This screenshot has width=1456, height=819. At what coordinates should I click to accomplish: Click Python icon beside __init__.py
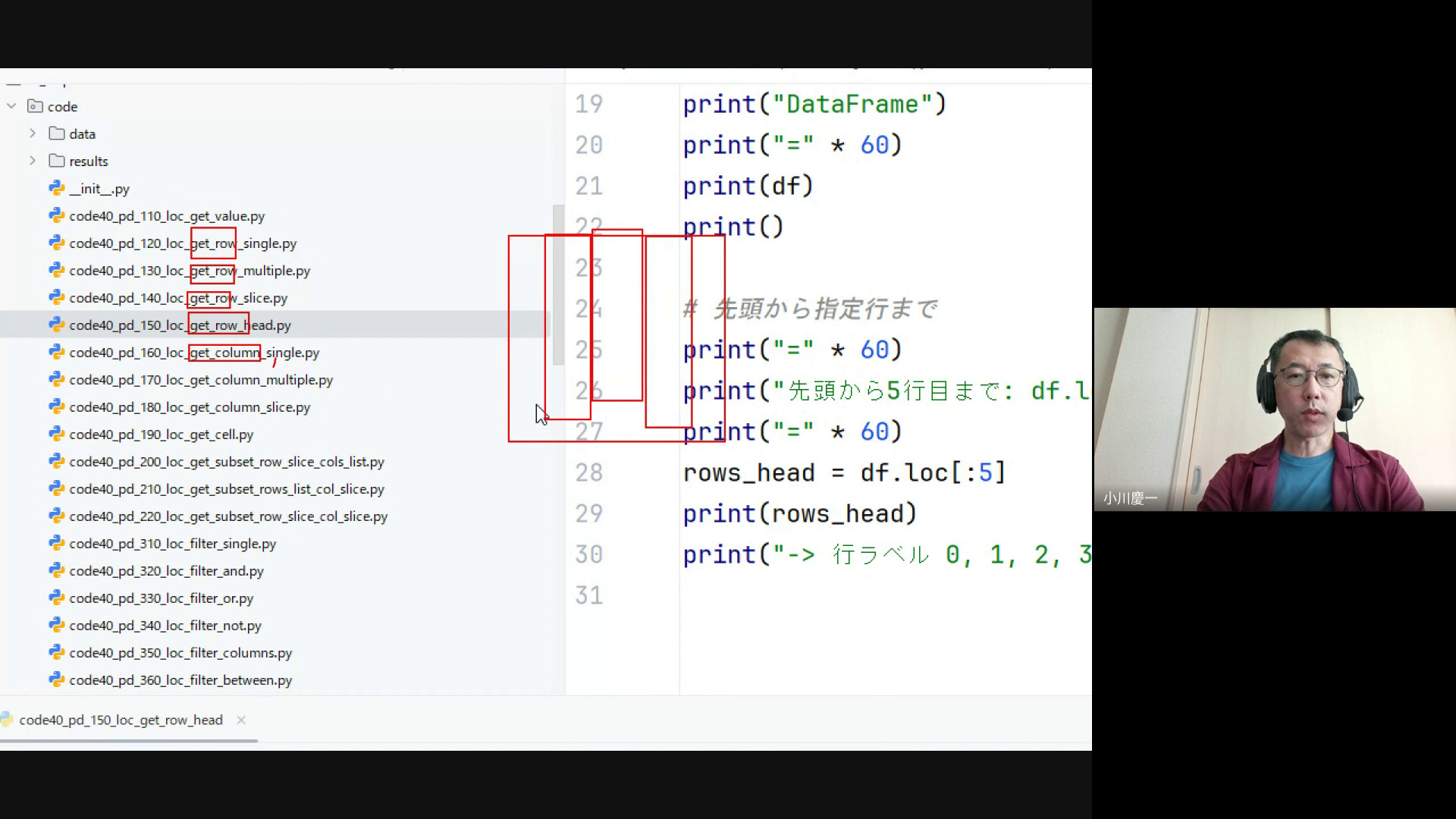pos(57,188)
